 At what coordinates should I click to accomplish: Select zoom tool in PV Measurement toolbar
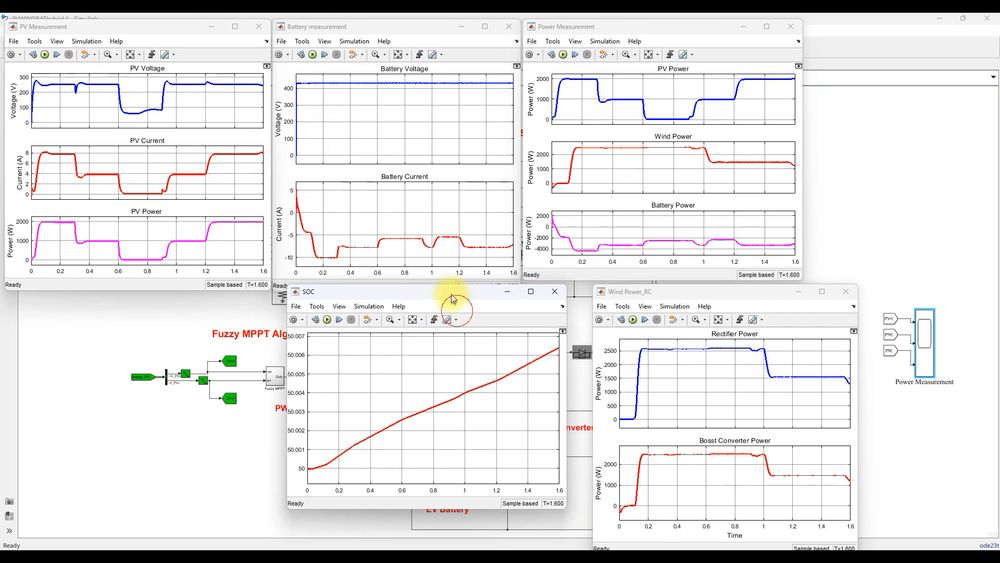click(x=108, y=55)
